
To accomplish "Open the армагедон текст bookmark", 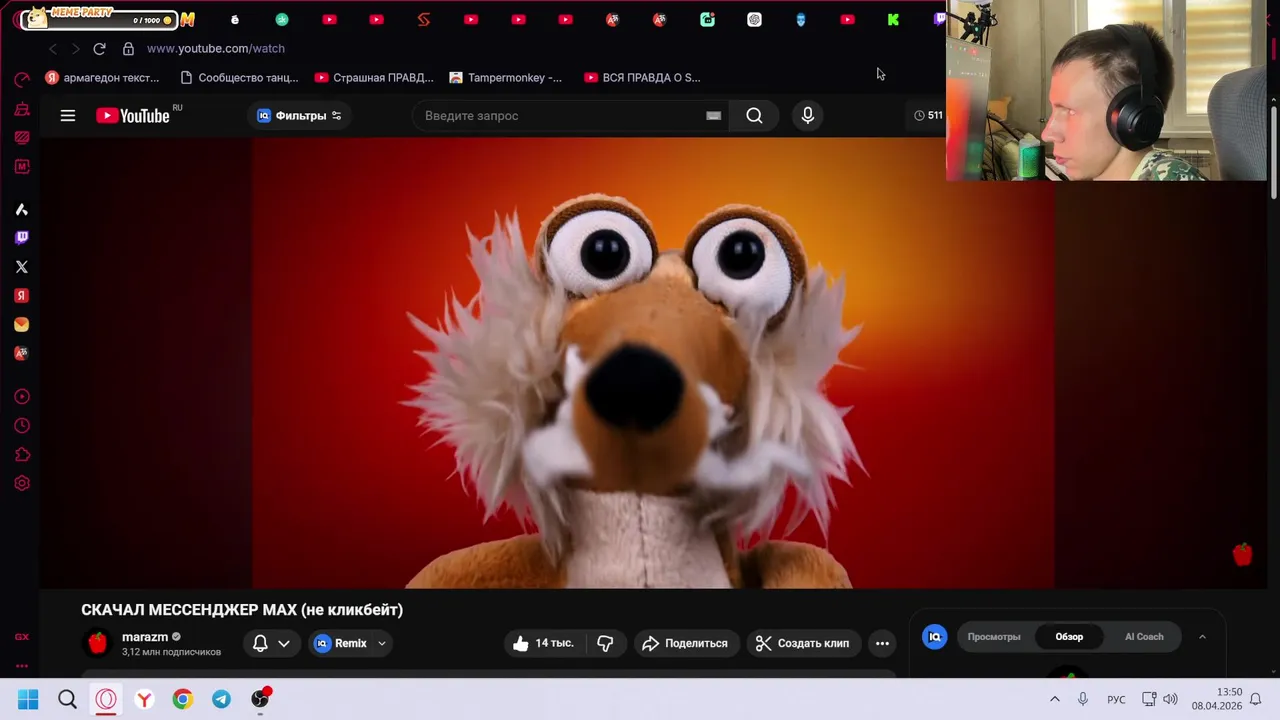I will click(102, 77).
